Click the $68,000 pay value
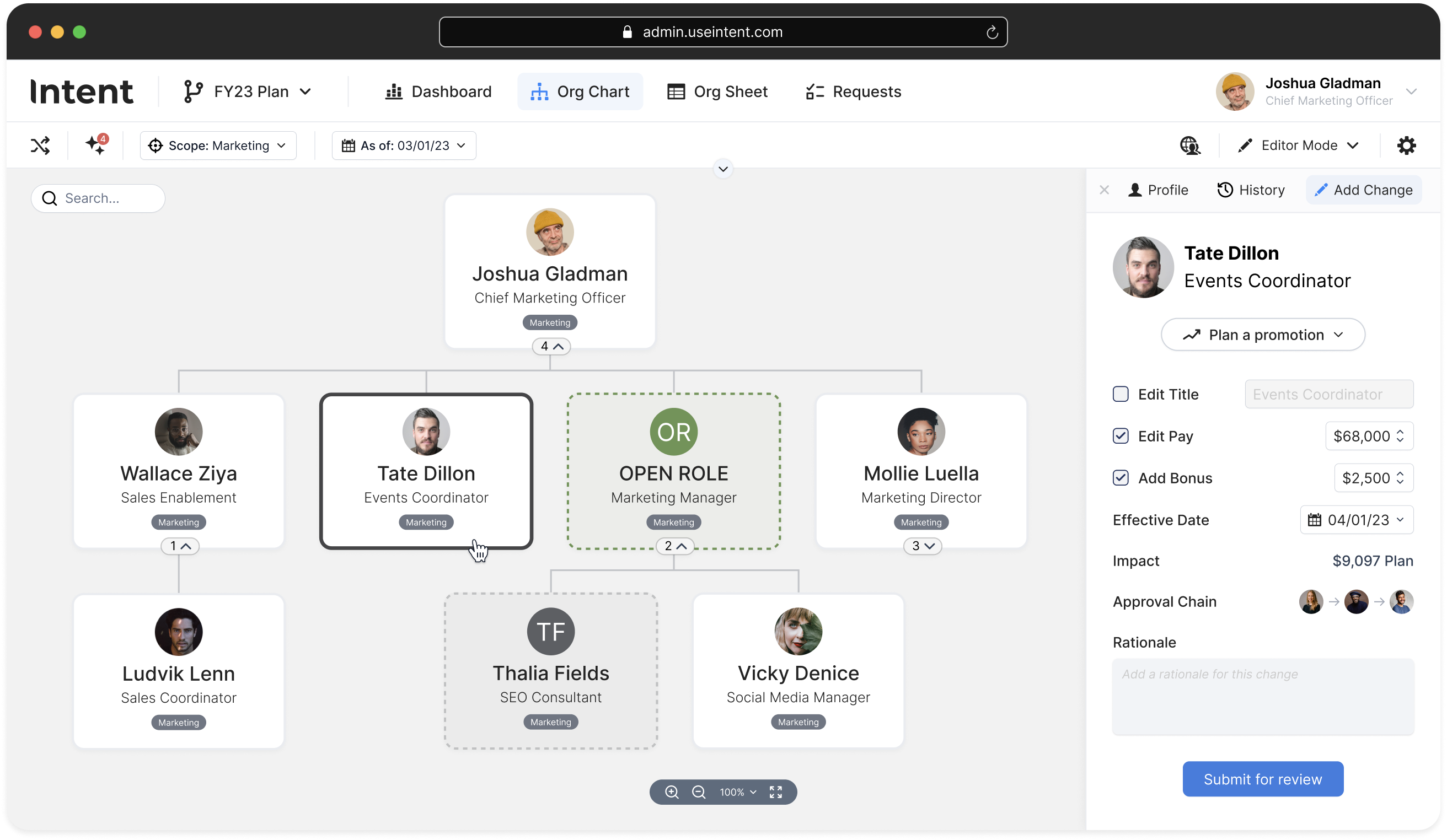1447x840 pixels. coord(1361,436)
